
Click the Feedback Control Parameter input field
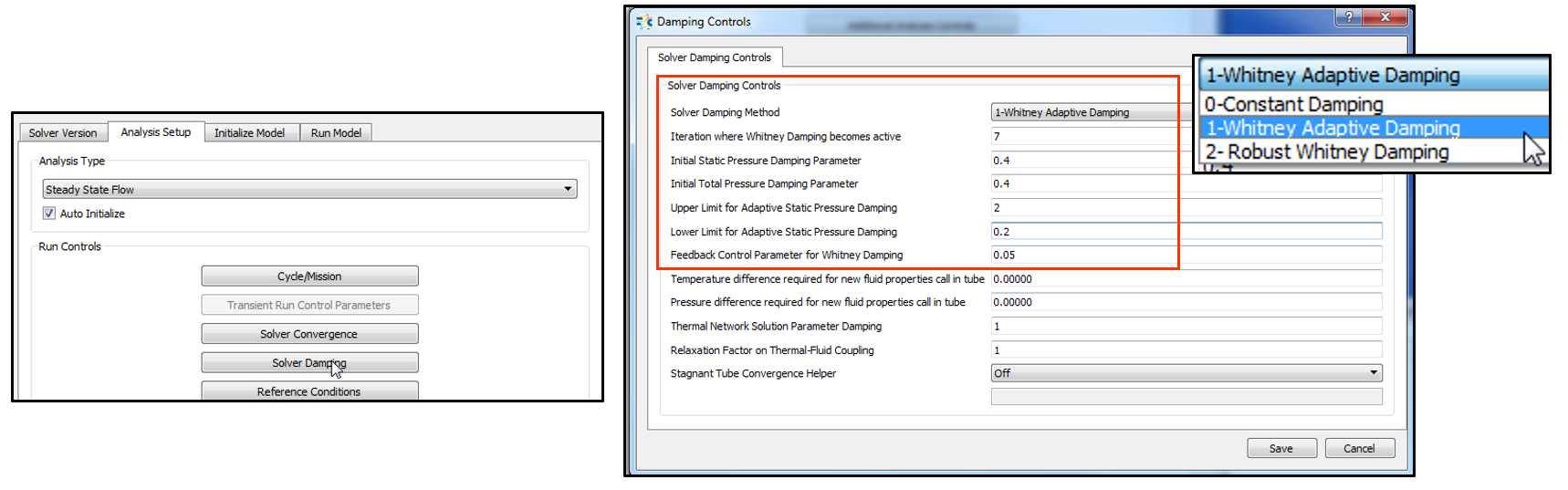pyautogui.click(x=1186, y=255)
